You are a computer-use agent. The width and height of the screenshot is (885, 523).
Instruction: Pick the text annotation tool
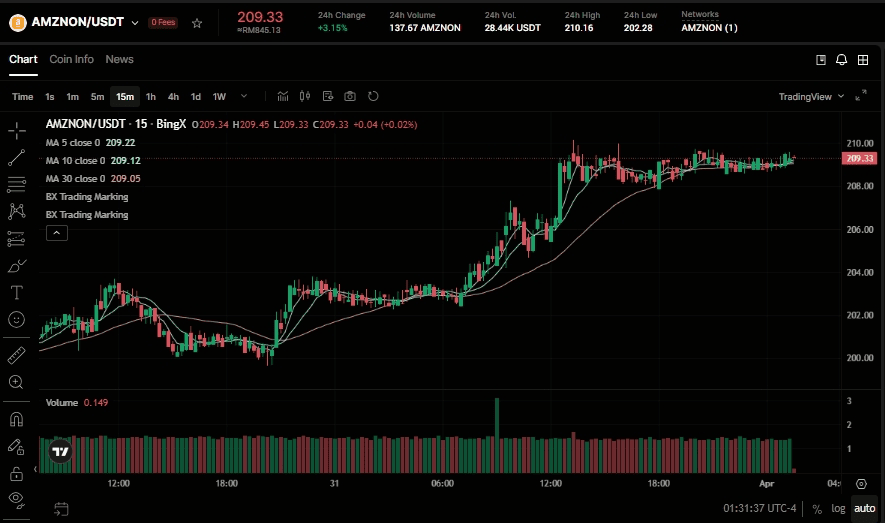(17, 292)
